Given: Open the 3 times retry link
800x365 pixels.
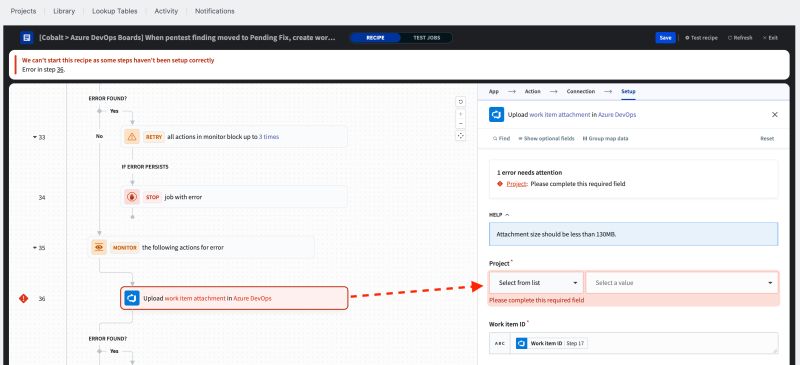Looking at the screenshot, I should [268, 137].
